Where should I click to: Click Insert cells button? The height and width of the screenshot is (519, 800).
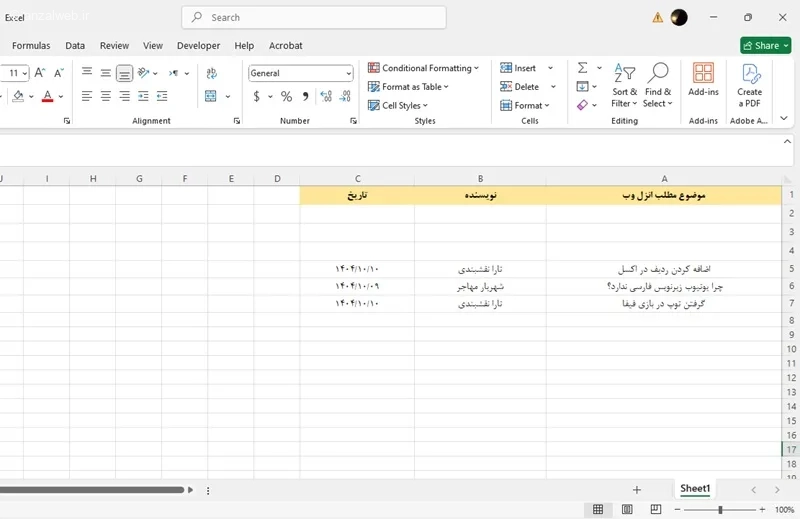pos(518,68)
